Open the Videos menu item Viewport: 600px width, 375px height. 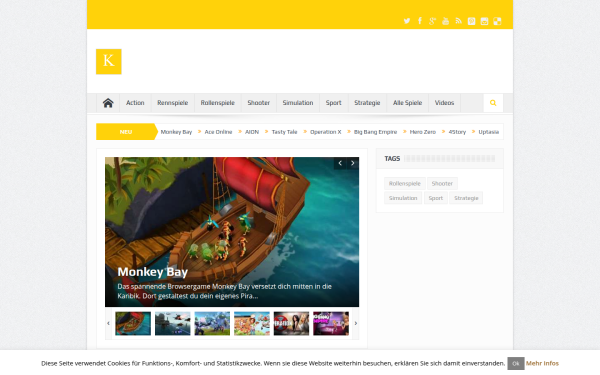tap(444, 103)
